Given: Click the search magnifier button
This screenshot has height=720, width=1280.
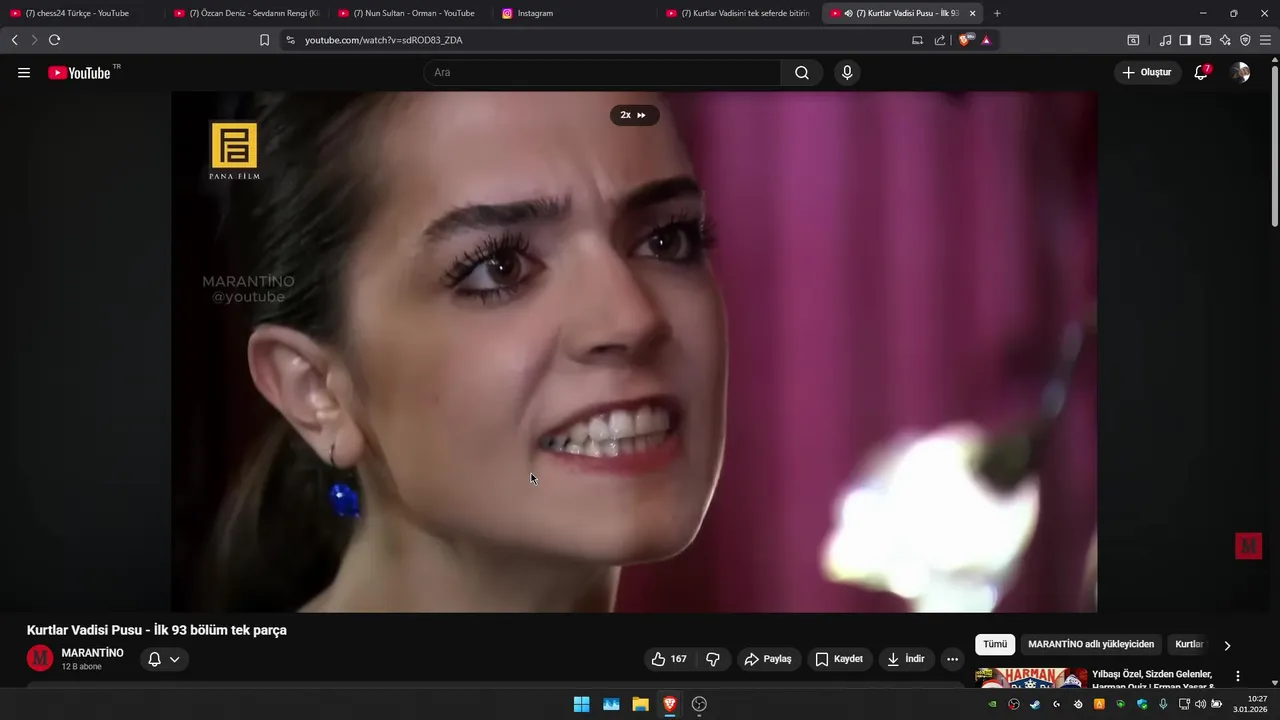Looking at the screenshot, I should (x=802, y=73).
